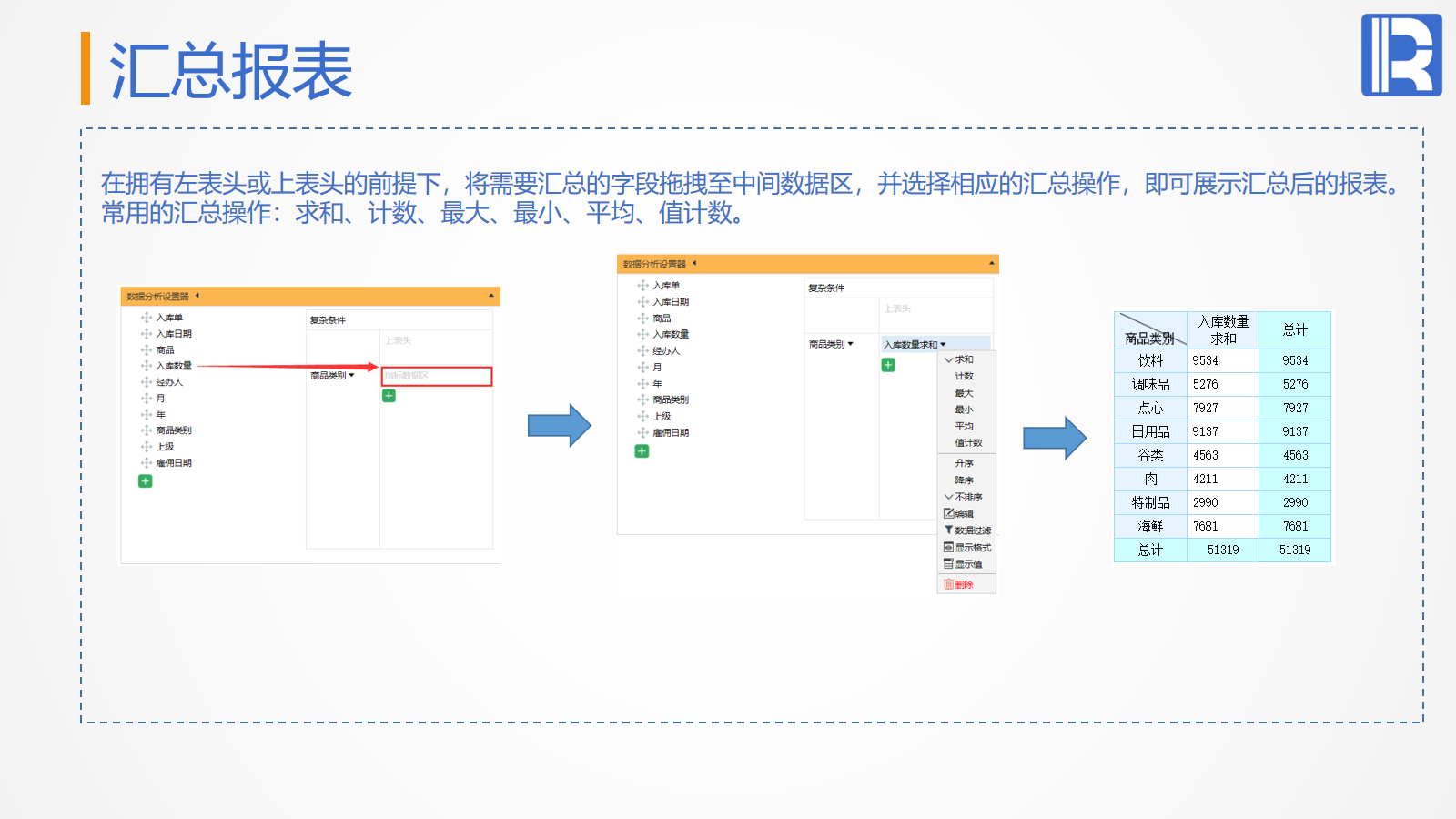1456x819 pixels.
Task: Pick 最大 in the aggregation menu
Action: point(964,393)
